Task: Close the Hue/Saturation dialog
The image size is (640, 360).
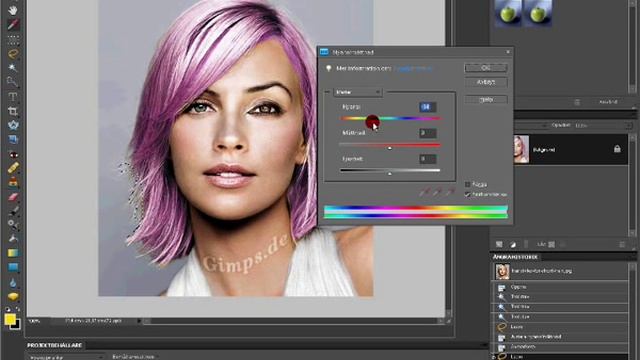Action: pyautogui.click(x=508, y=52)
